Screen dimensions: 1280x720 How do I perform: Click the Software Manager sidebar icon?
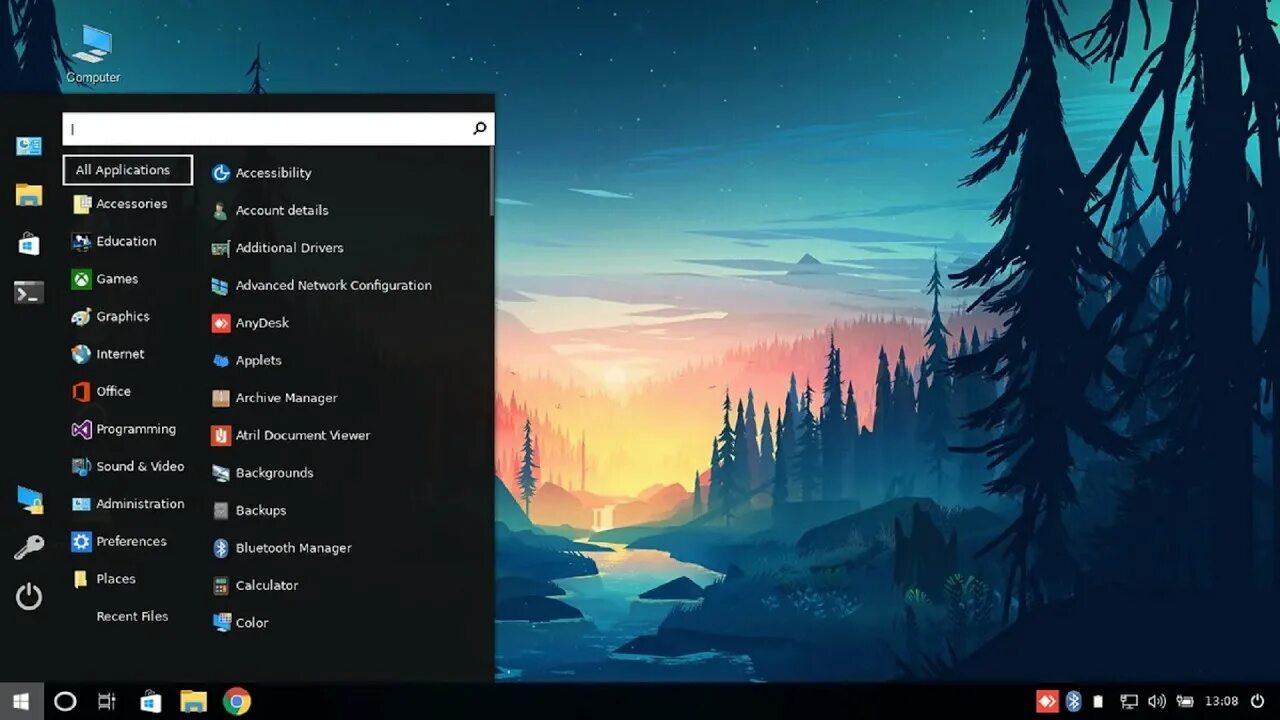tap(29, 243)
